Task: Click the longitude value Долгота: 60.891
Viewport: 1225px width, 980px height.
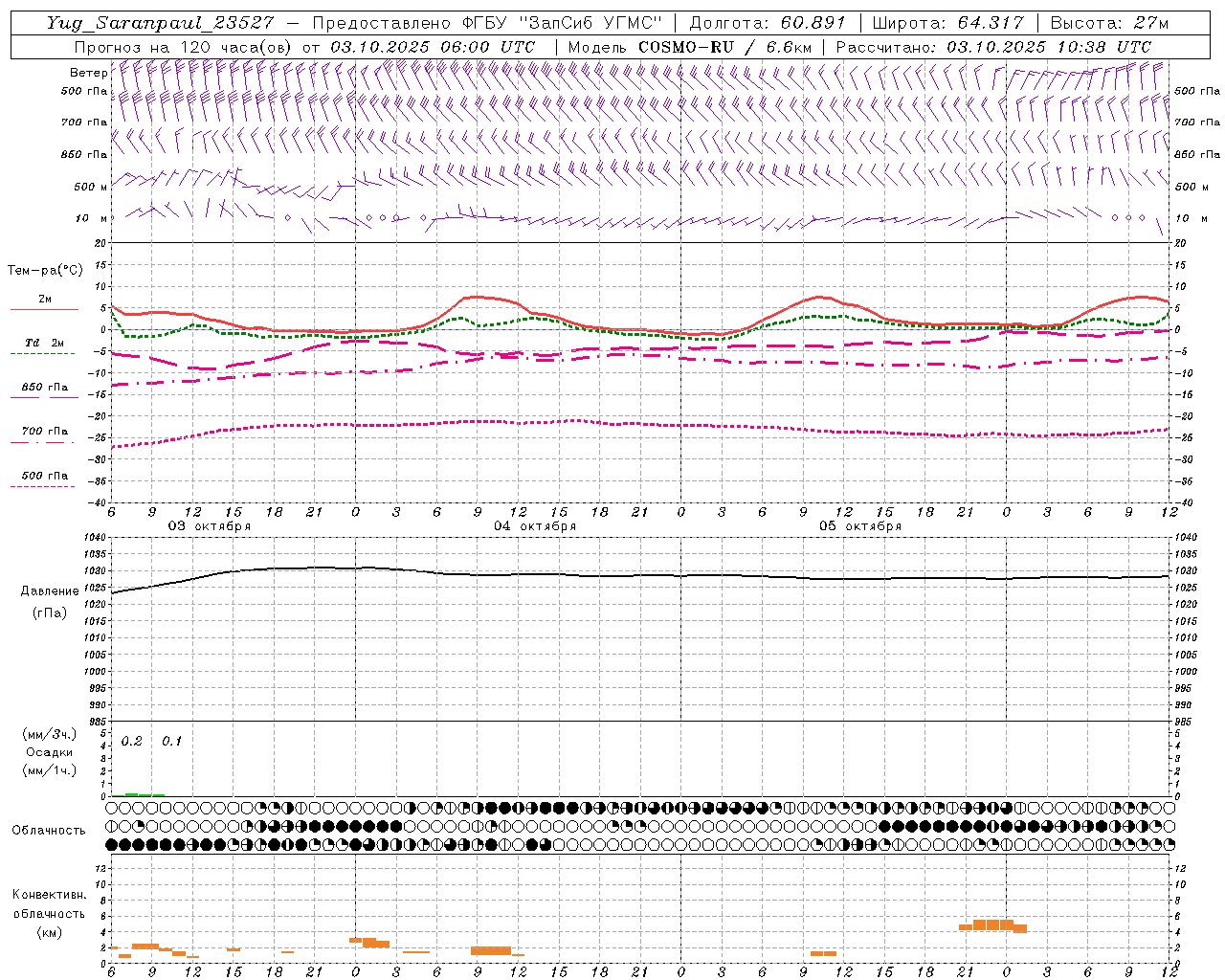Action: 768,23
